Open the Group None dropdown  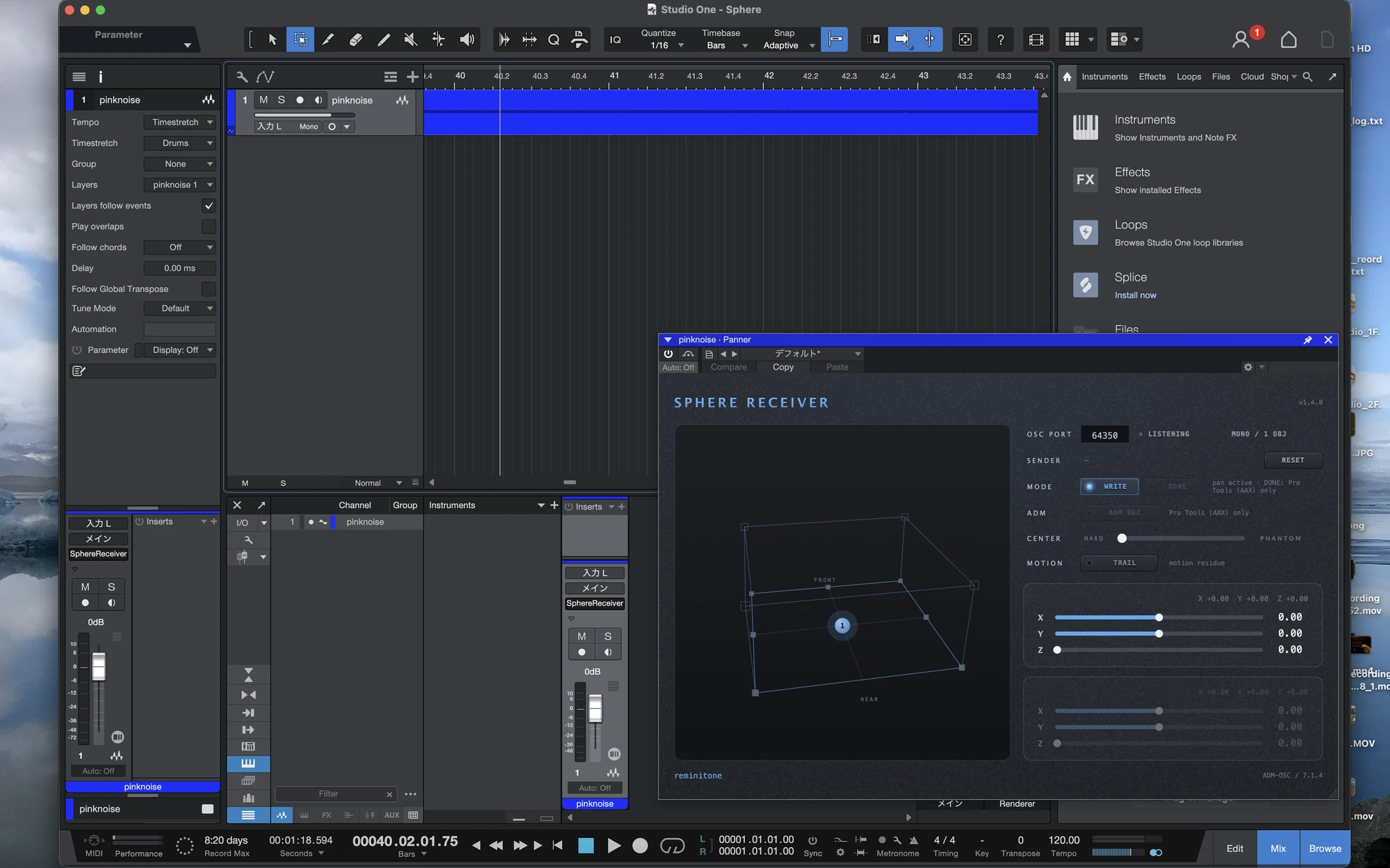[179, 164]
